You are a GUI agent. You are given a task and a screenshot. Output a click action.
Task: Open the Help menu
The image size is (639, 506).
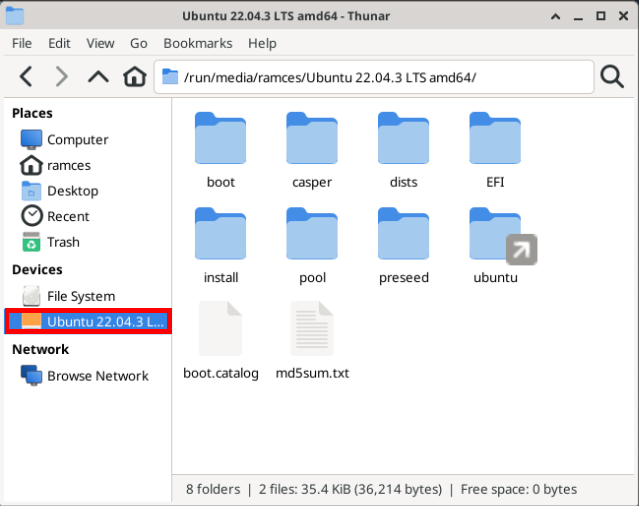(x=262, y=43)
